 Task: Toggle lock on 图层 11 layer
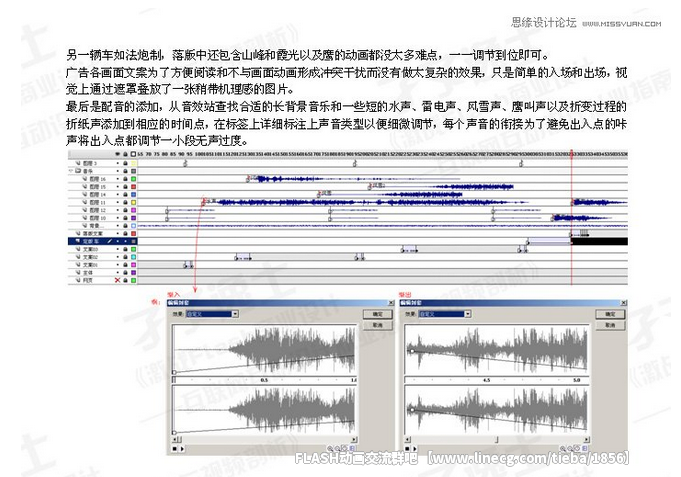tap(125, 202)
